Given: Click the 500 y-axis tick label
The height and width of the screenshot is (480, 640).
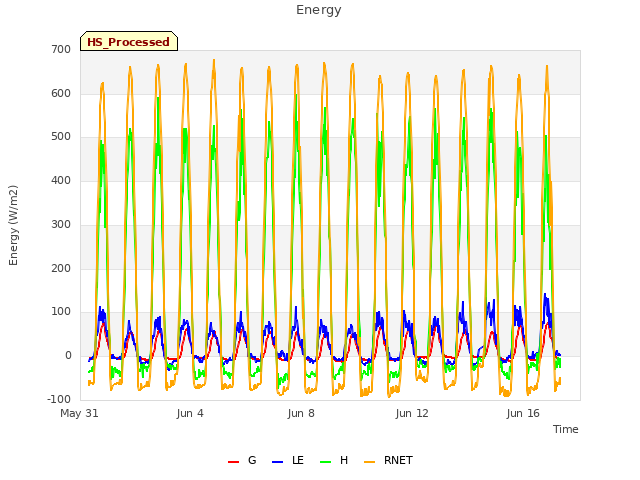Looking at the screenshot, I should pos(61,137).
